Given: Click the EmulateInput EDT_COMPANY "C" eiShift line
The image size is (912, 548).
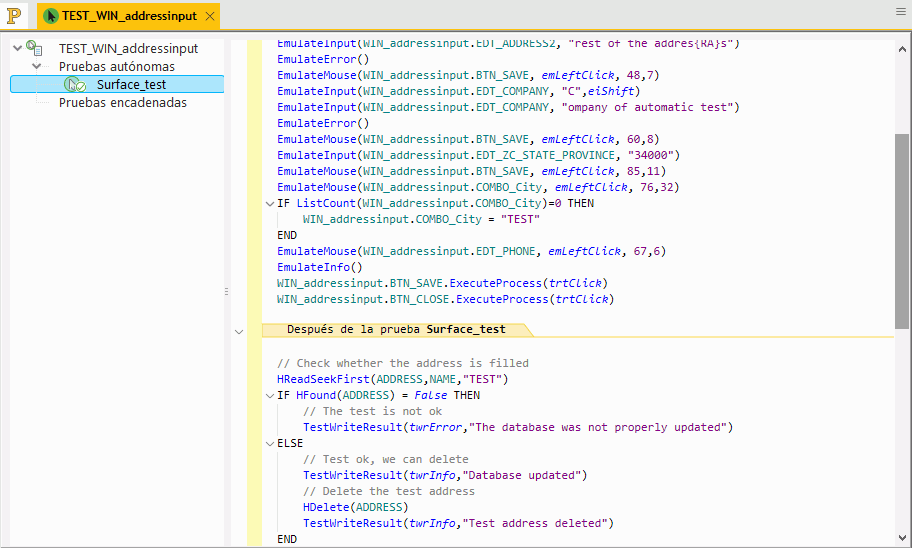Looking at the screenshot, I should point(458,91).
